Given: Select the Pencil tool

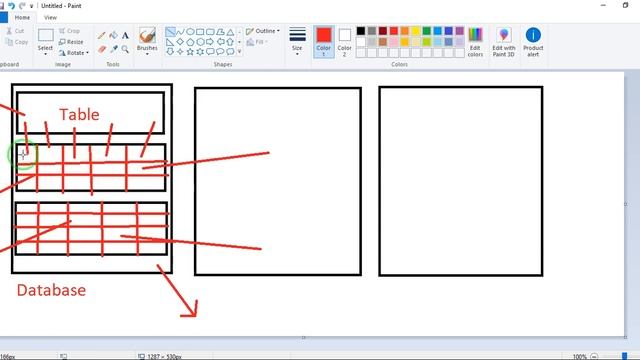Looking at the screenshot, I should 102,36.
